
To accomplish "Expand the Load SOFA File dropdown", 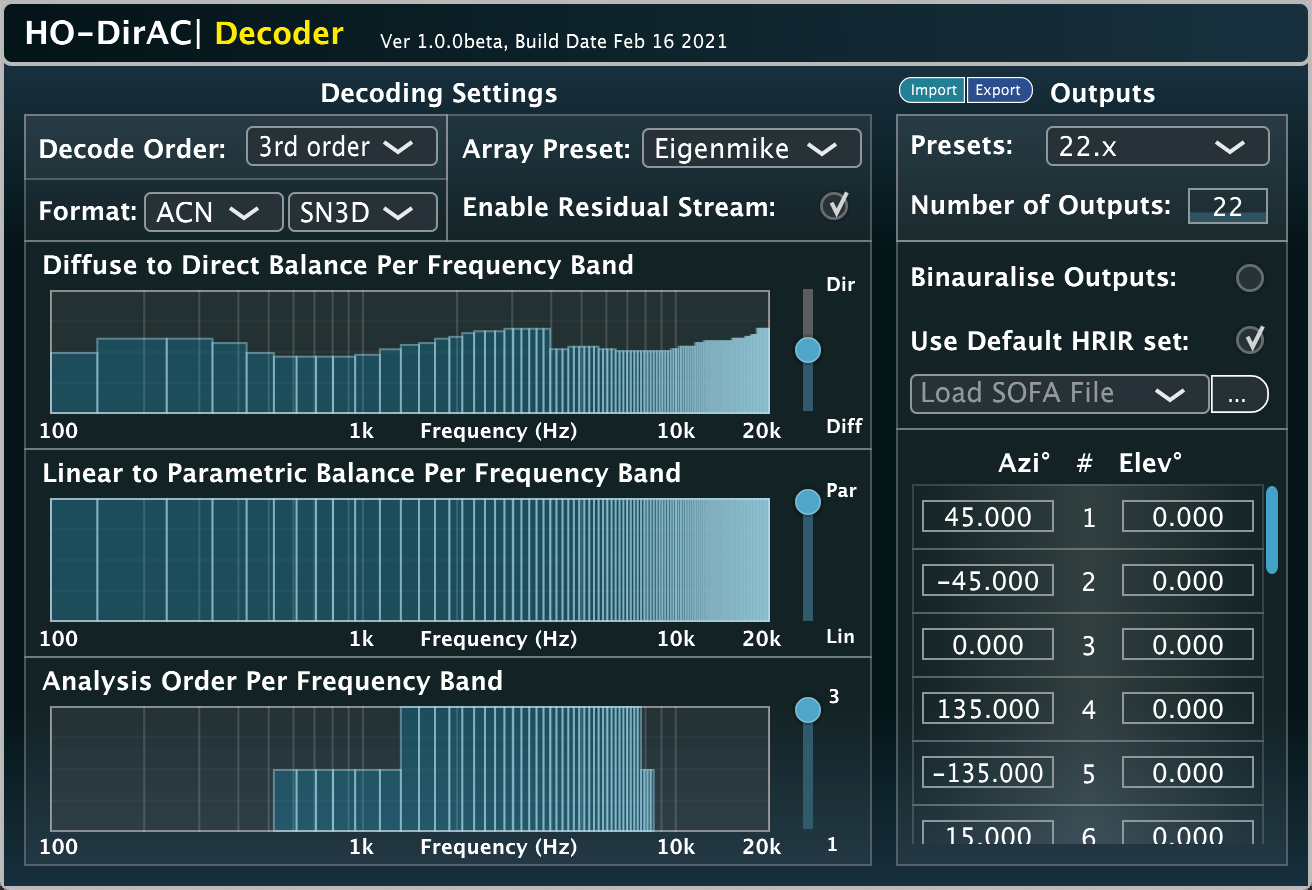I will click(1059, 394).
